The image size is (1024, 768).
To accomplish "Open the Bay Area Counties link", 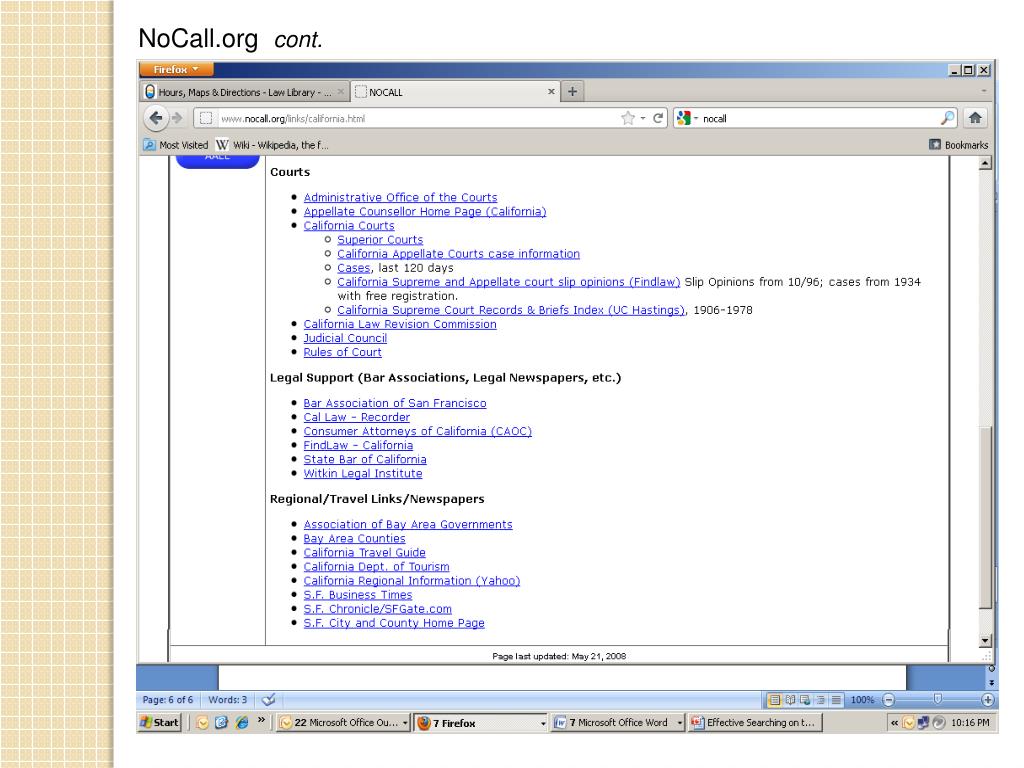I will (354, 539).
